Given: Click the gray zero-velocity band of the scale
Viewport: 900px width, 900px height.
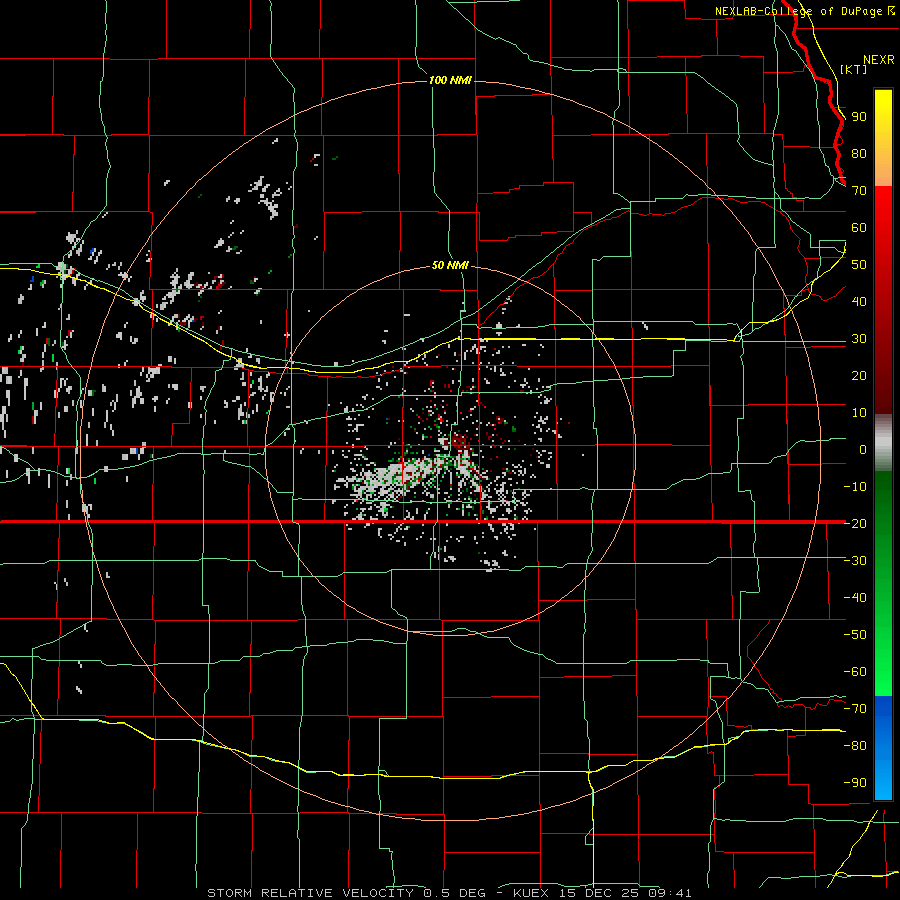Looking at the screenshot, I should (x=883, y=443).
